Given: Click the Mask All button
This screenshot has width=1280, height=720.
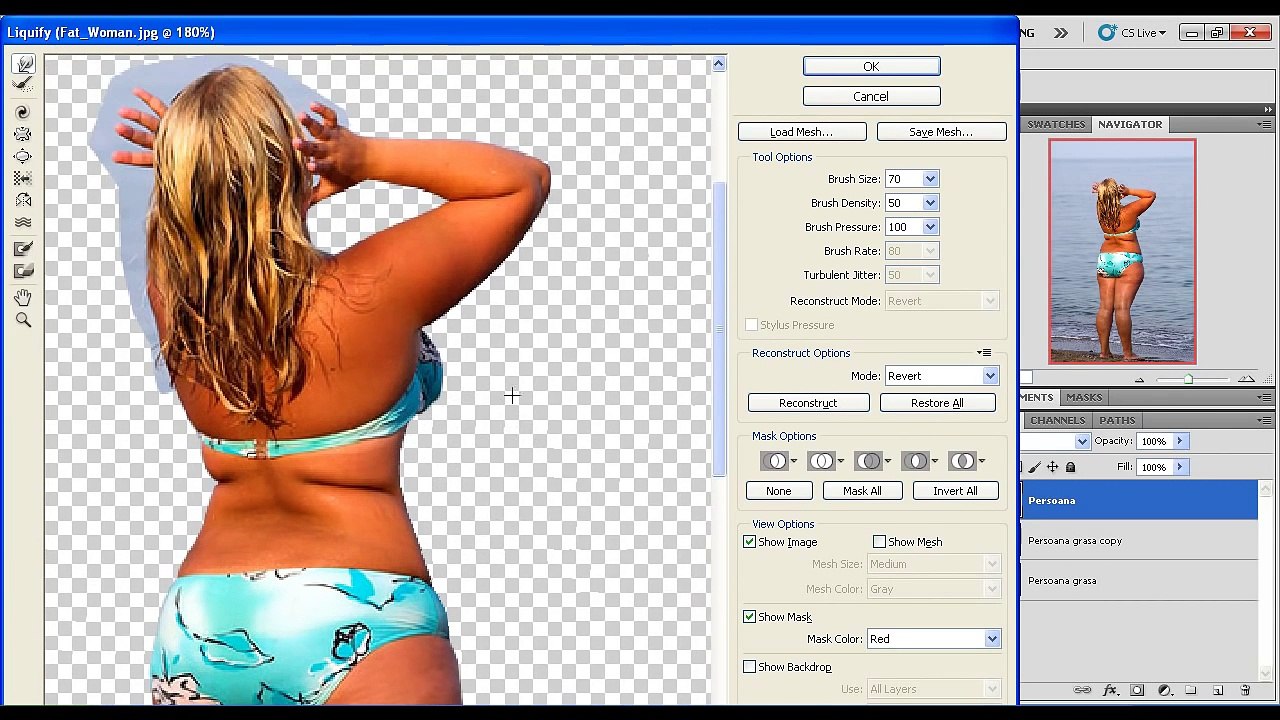Looking at the screenshot, I should click(862, 491).
